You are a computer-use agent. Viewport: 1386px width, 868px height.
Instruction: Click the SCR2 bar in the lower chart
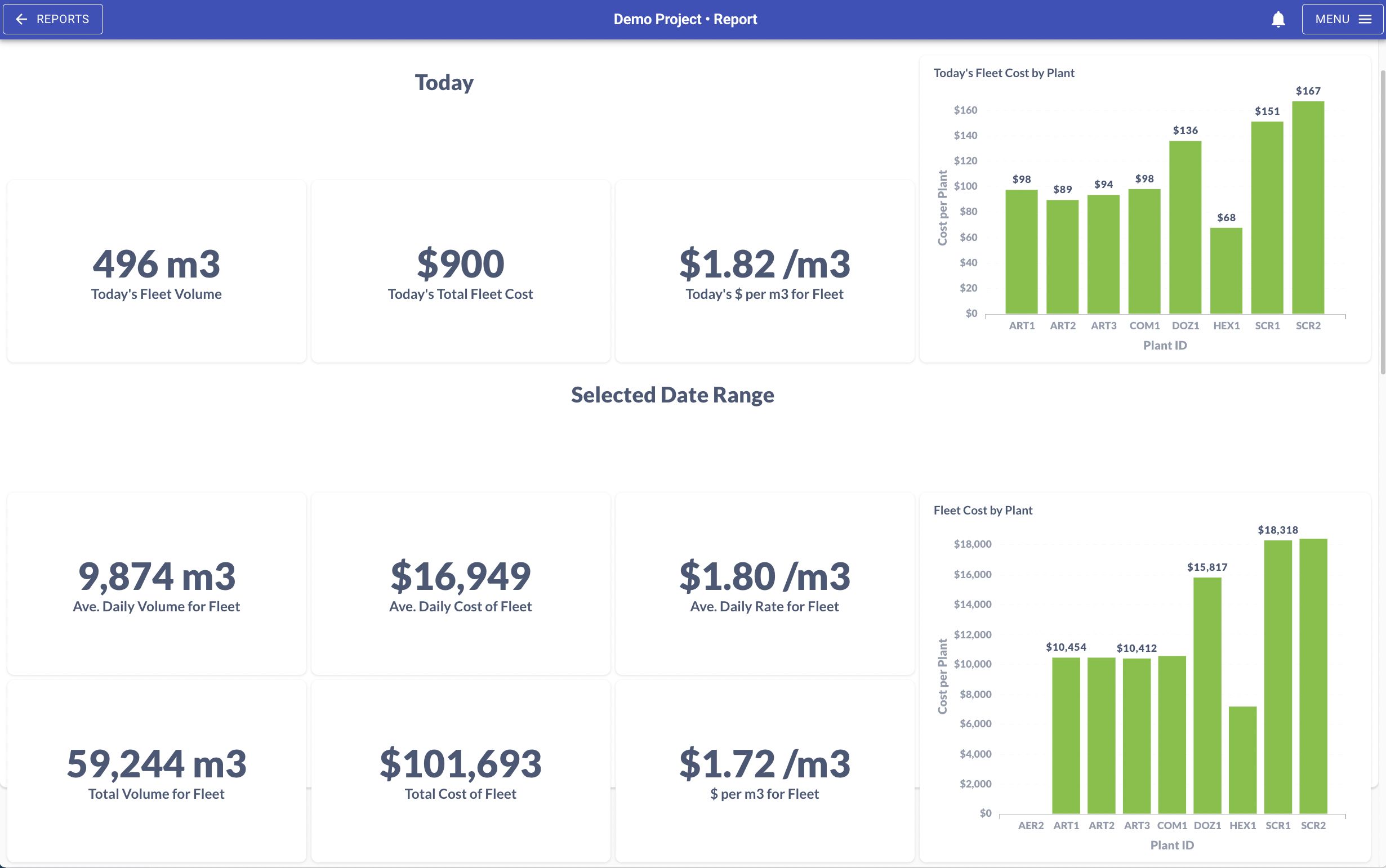click(1313, 675)
